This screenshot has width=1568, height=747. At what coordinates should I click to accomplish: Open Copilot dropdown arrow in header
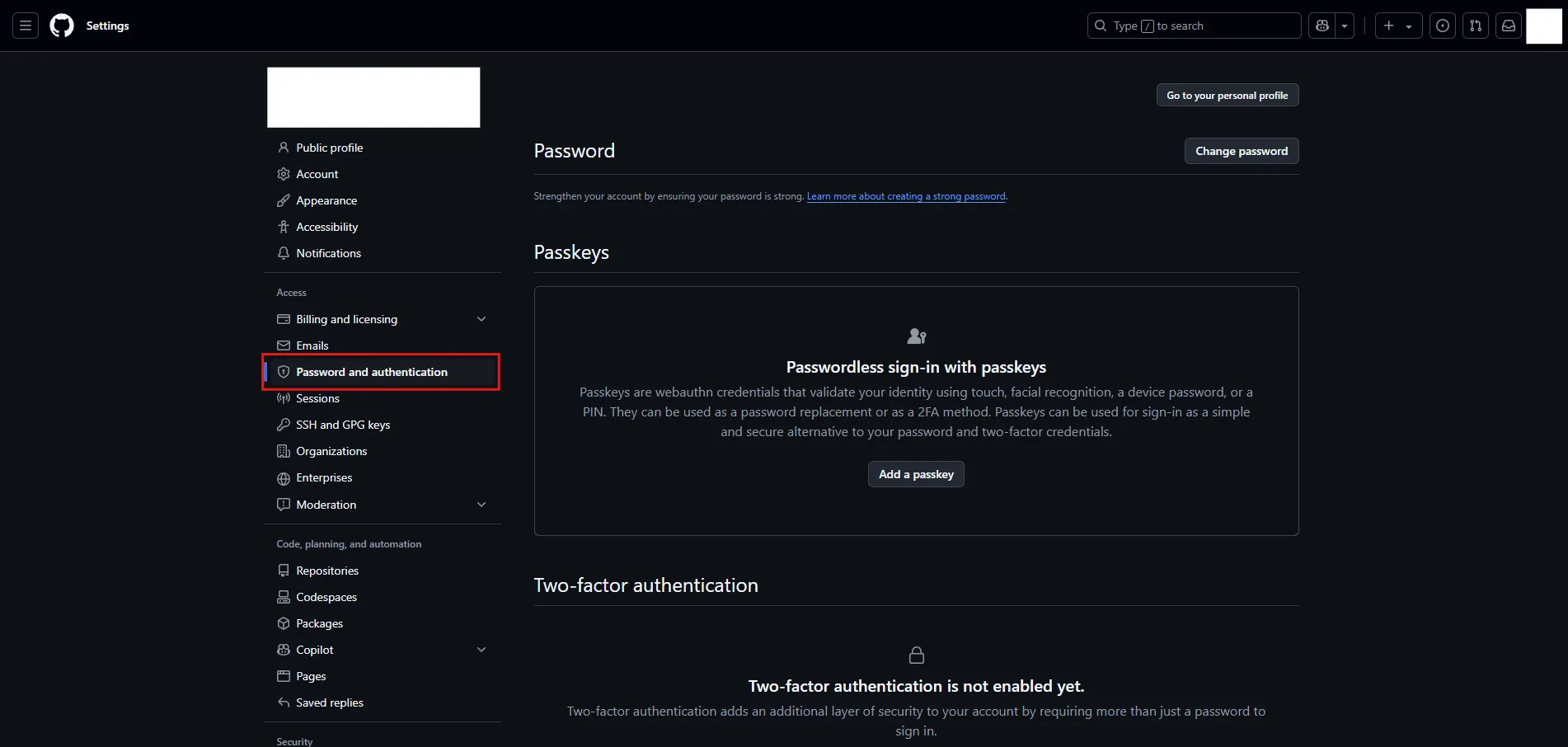click(1345, 26)
